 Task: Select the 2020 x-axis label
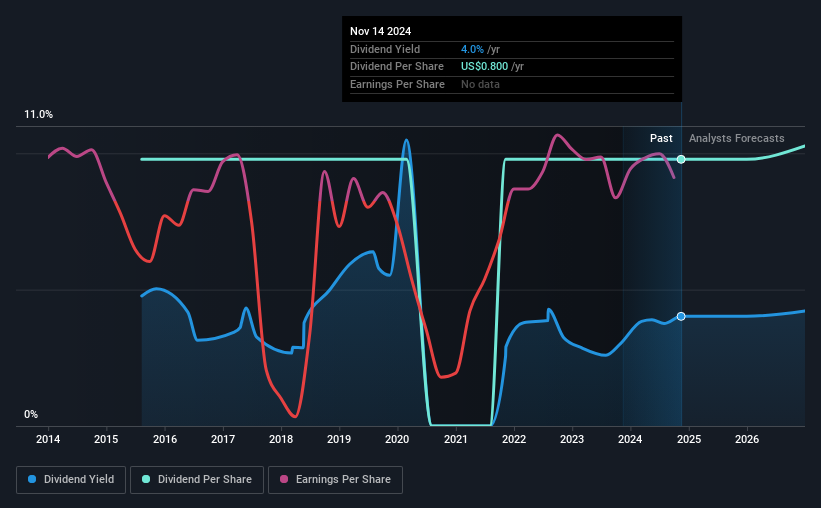point(397,439)
